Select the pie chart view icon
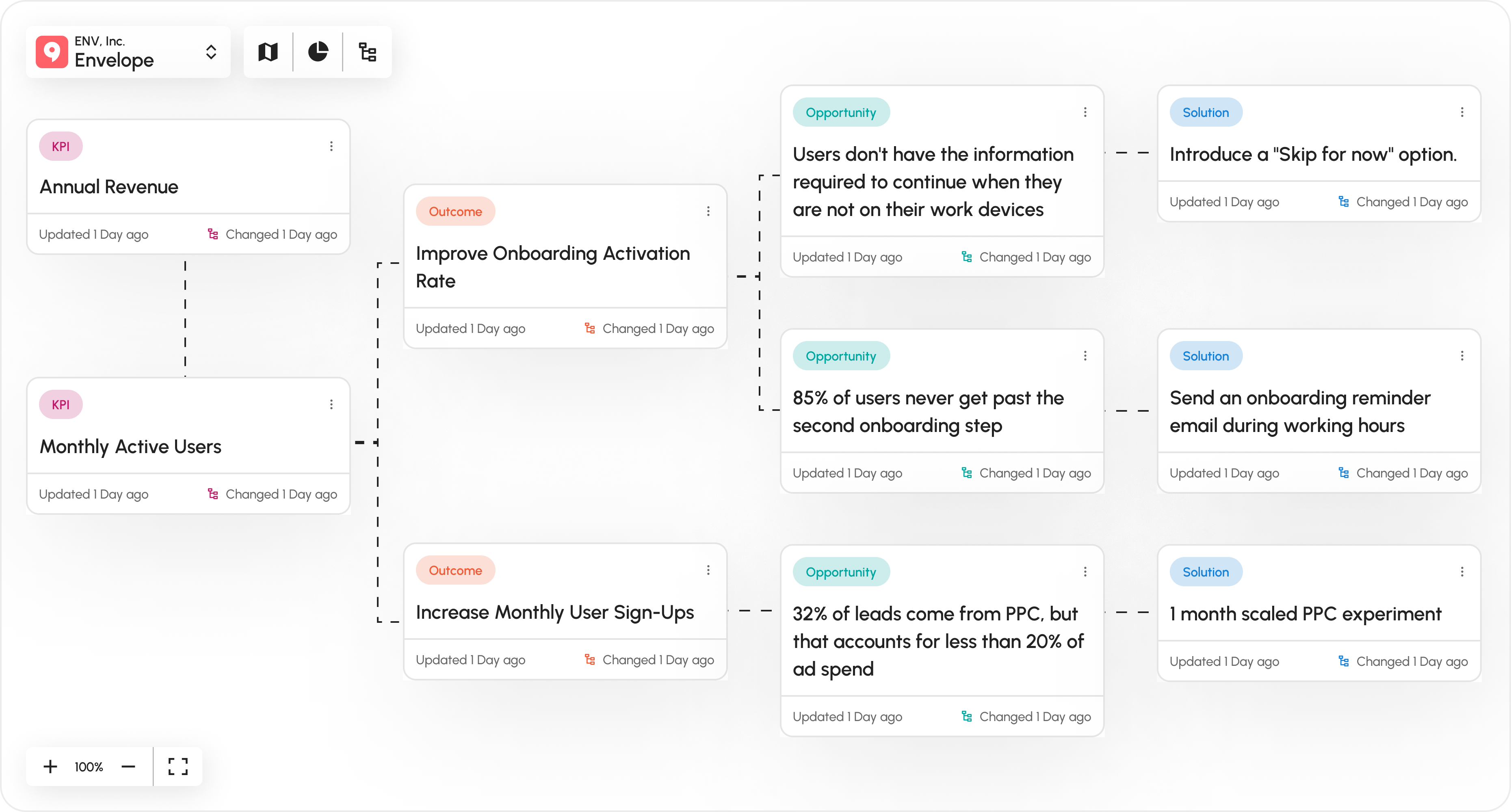 coord(318,52)
